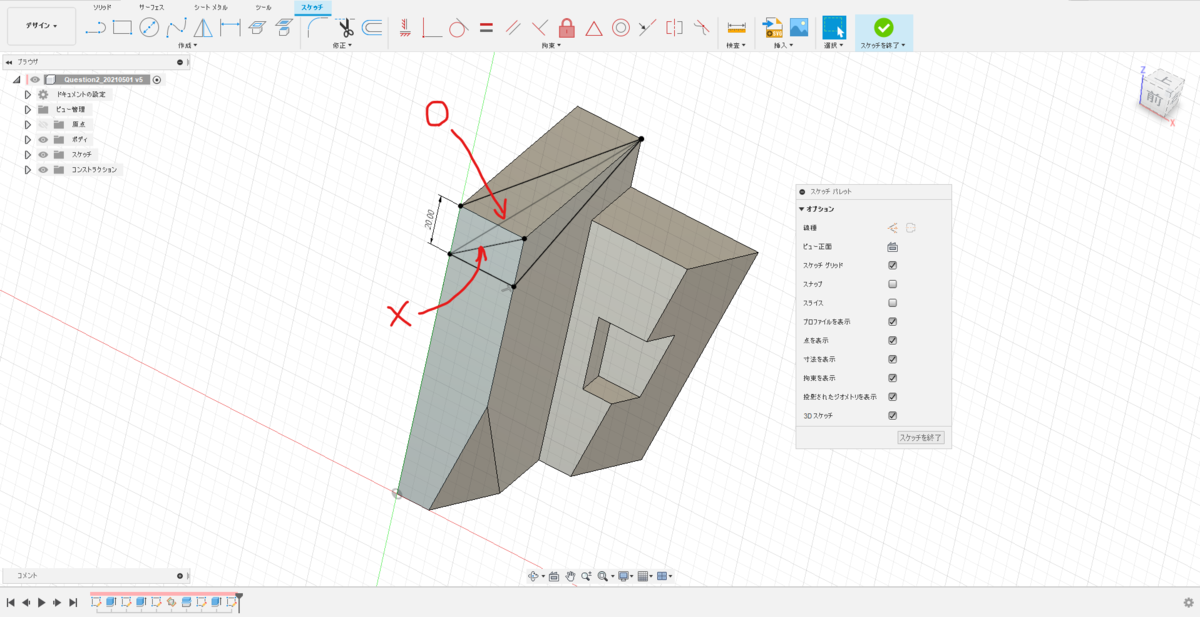Open the 作成 dropdown menu
The height and width of the screenshot is (617, 1200).
187,46
